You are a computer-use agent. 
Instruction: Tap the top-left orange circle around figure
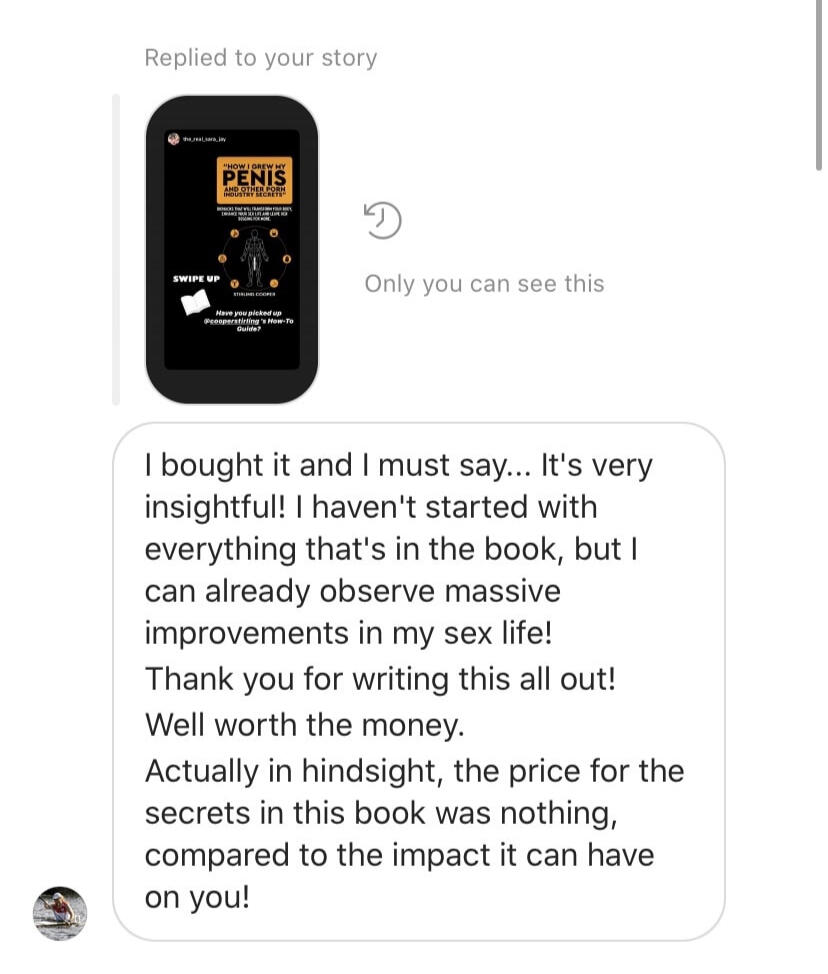click(235, 234)
